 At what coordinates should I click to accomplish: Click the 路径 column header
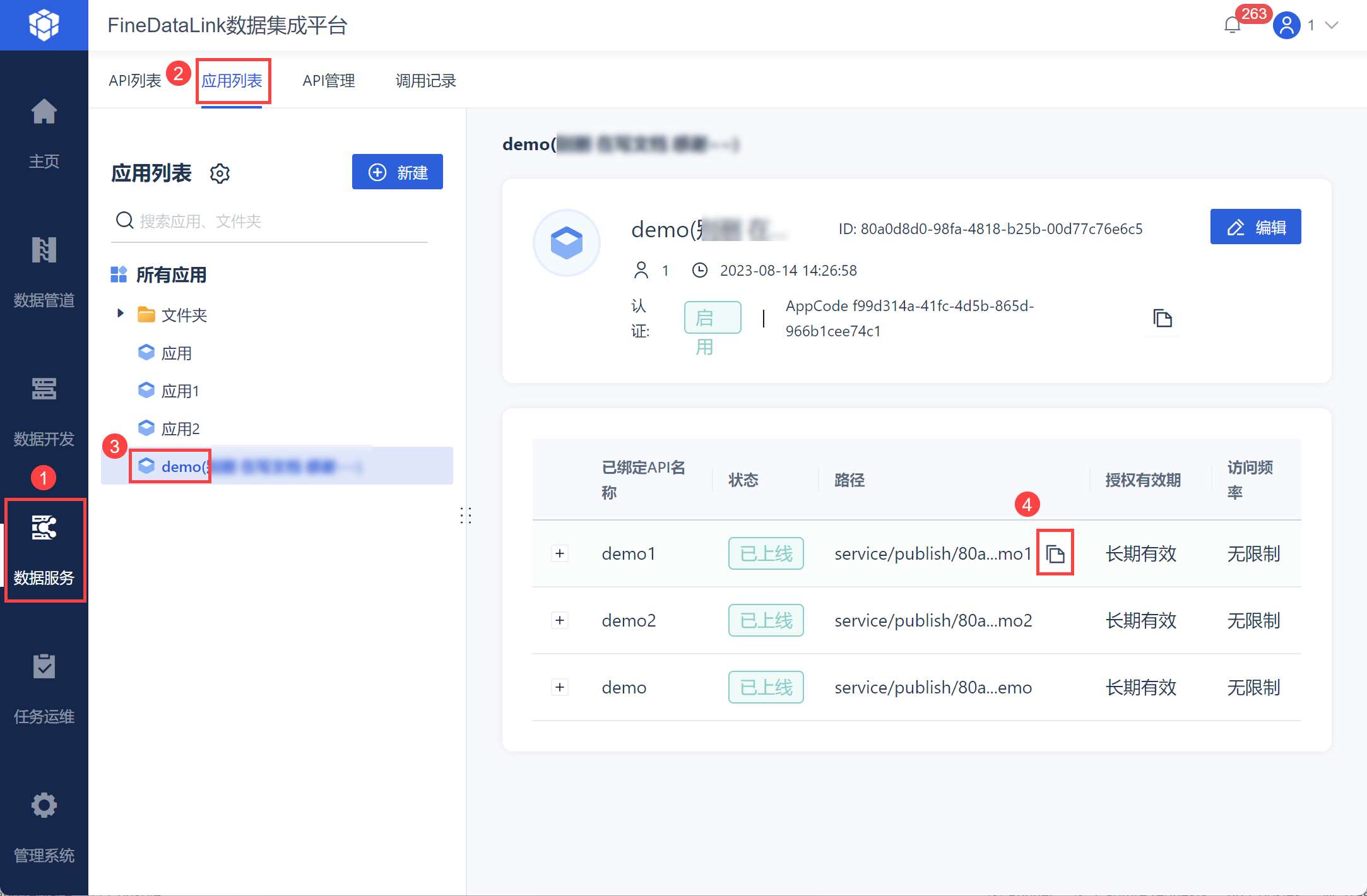tap(849, 480)
